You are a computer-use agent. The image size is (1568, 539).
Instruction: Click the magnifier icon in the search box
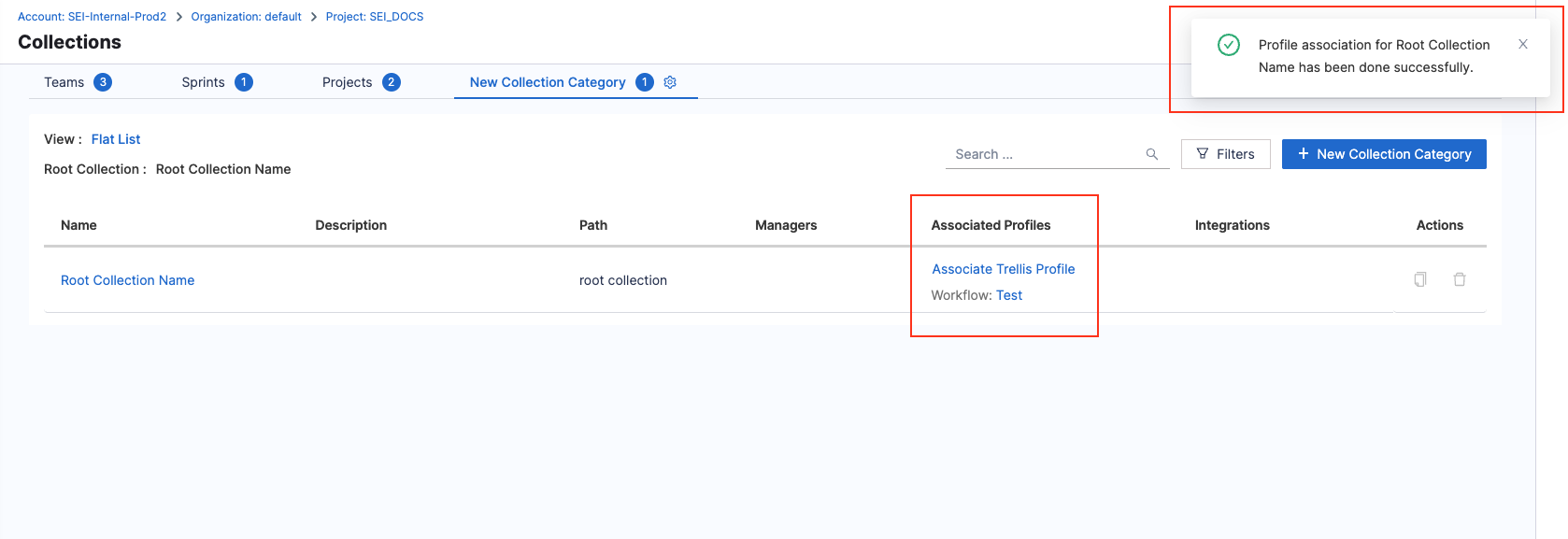tap(1151, 154)
